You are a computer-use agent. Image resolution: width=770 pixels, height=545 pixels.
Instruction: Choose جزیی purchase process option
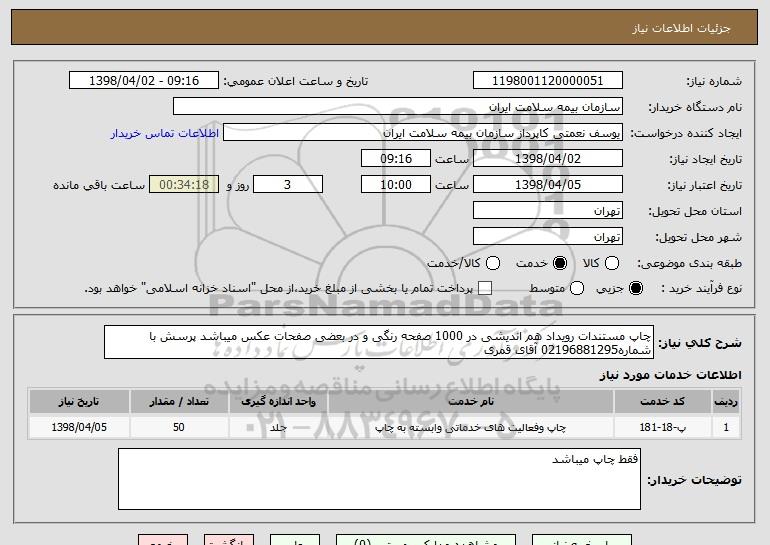click(635, 288)
